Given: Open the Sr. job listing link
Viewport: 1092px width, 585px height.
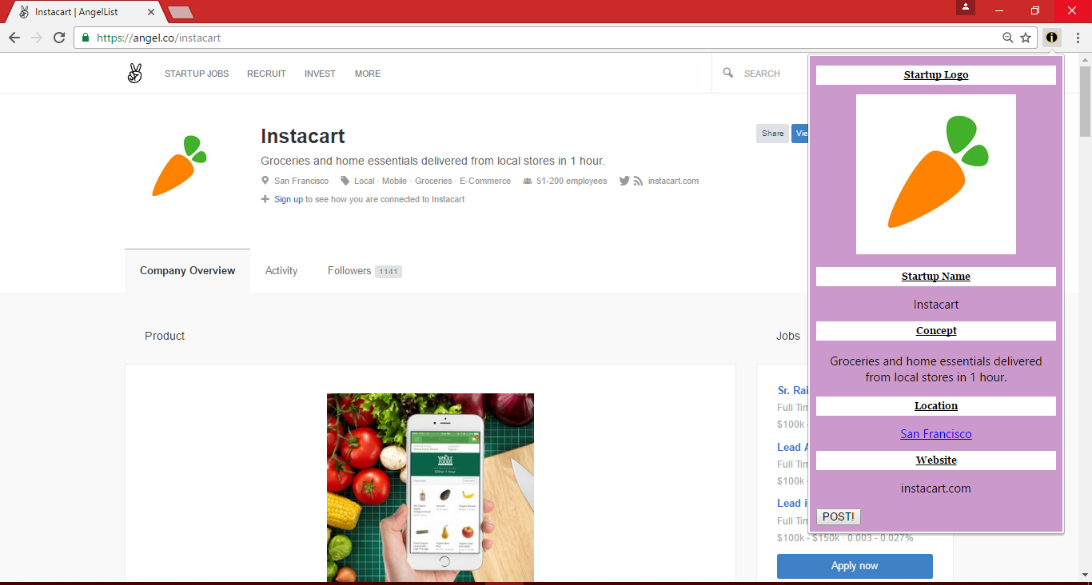Looking at the screenshot, I should pos(793,391).
